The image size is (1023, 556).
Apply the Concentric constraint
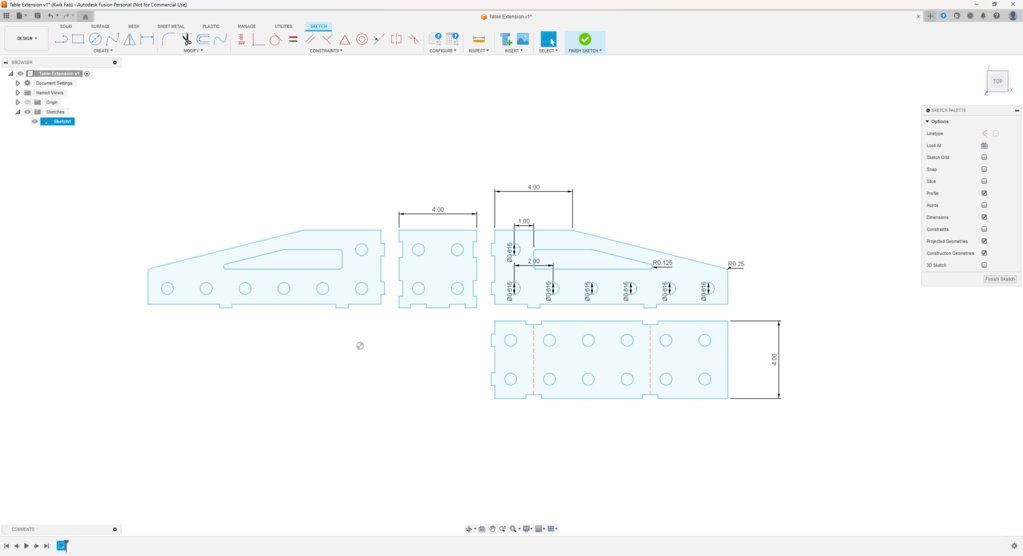pyautogui.click(x=362, y=40)
